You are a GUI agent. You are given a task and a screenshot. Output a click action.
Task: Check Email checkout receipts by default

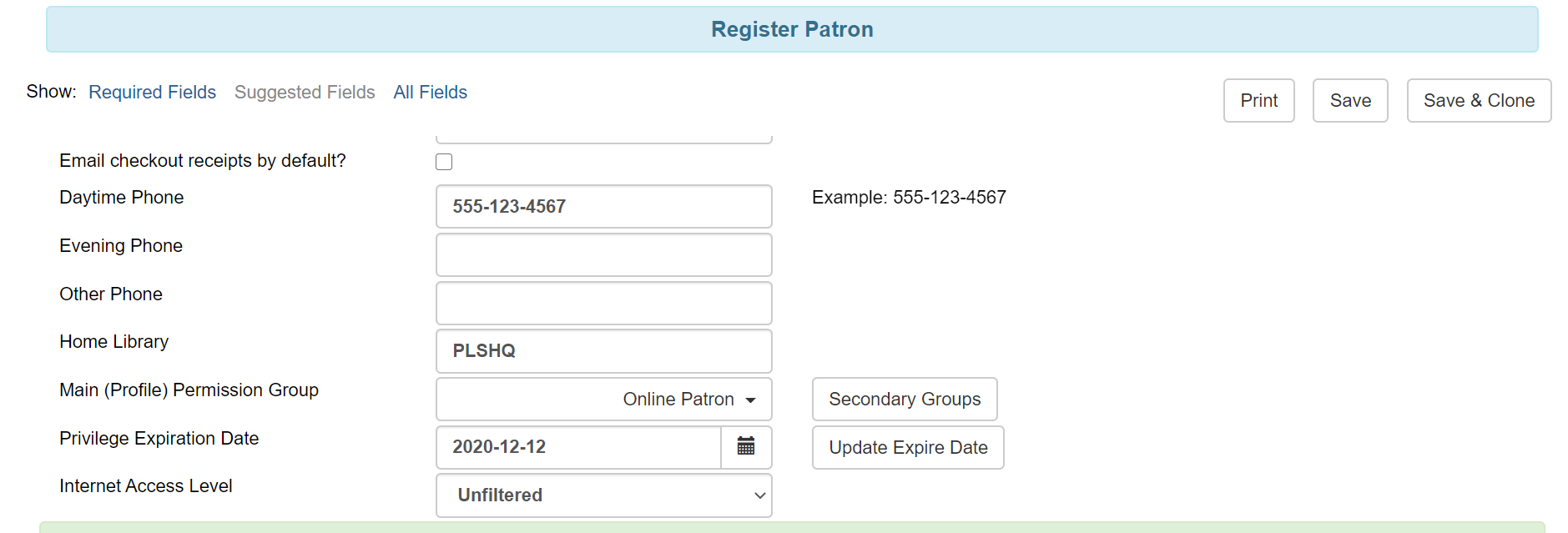click(x=444, y=162)
